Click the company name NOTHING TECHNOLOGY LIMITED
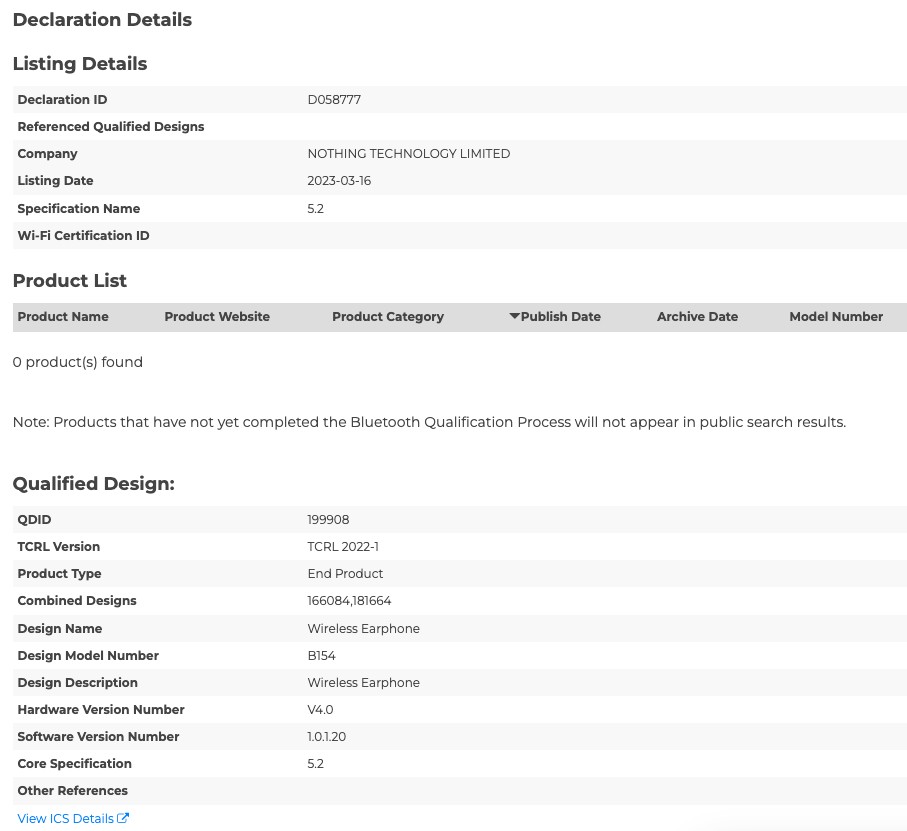 point(408,154)
